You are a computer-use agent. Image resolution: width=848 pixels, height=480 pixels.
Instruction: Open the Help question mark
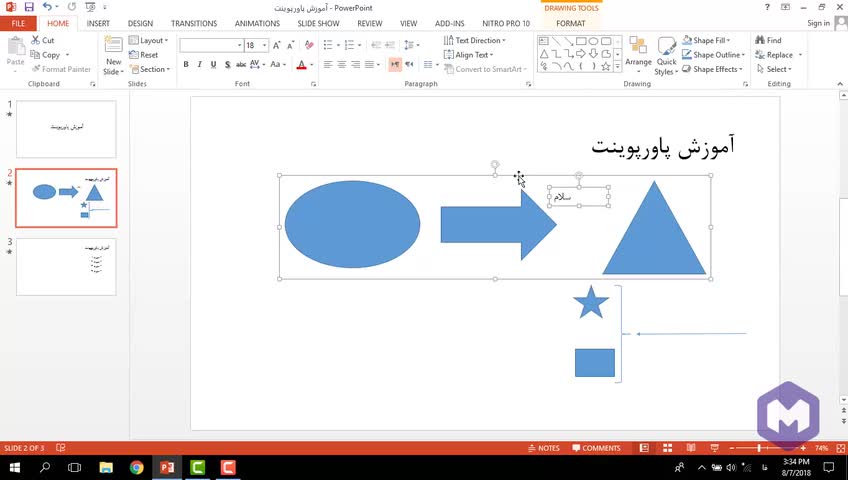(x=767, y=7)
